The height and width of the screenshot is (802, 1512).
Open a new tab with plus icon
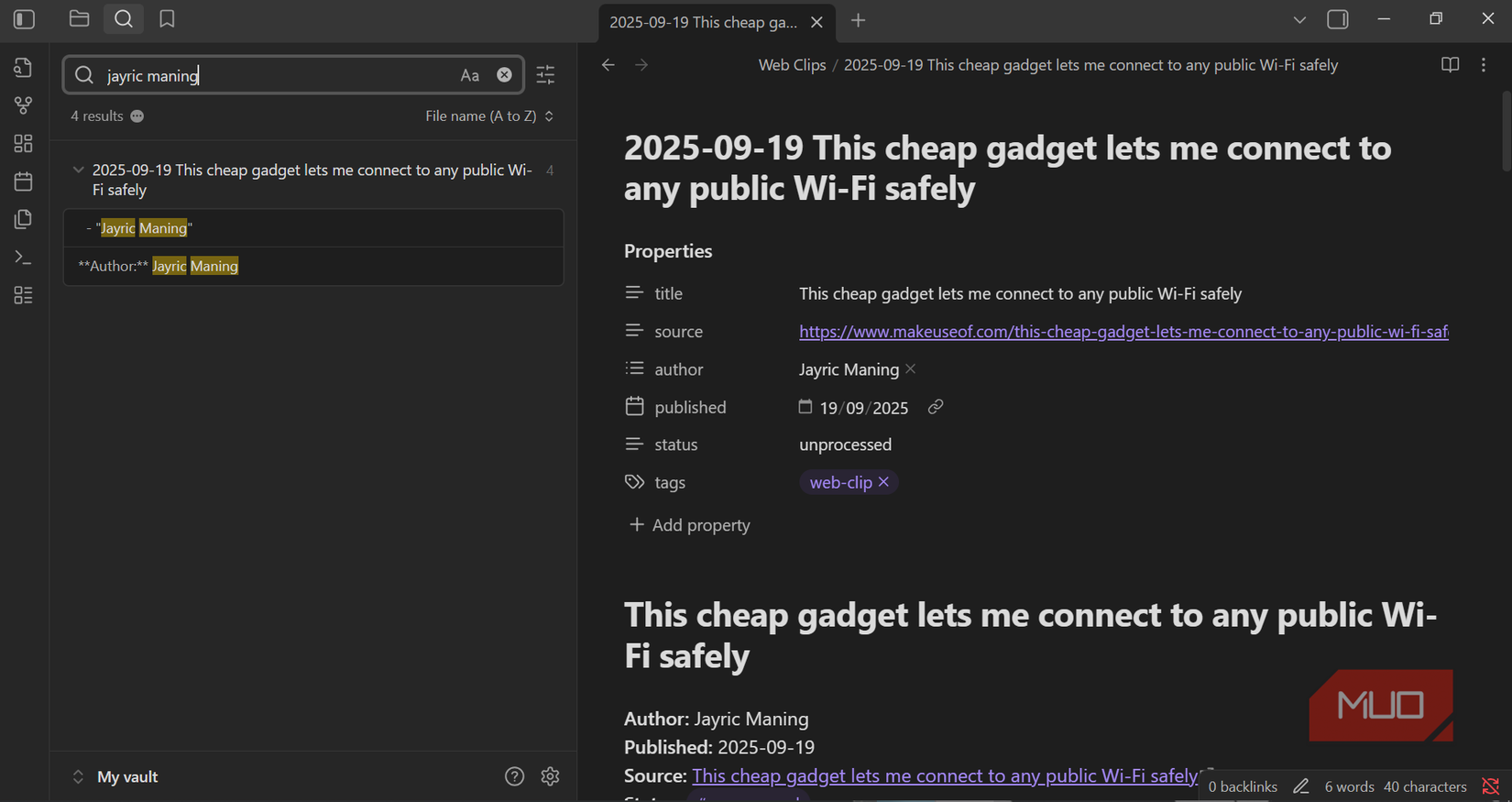858,20
